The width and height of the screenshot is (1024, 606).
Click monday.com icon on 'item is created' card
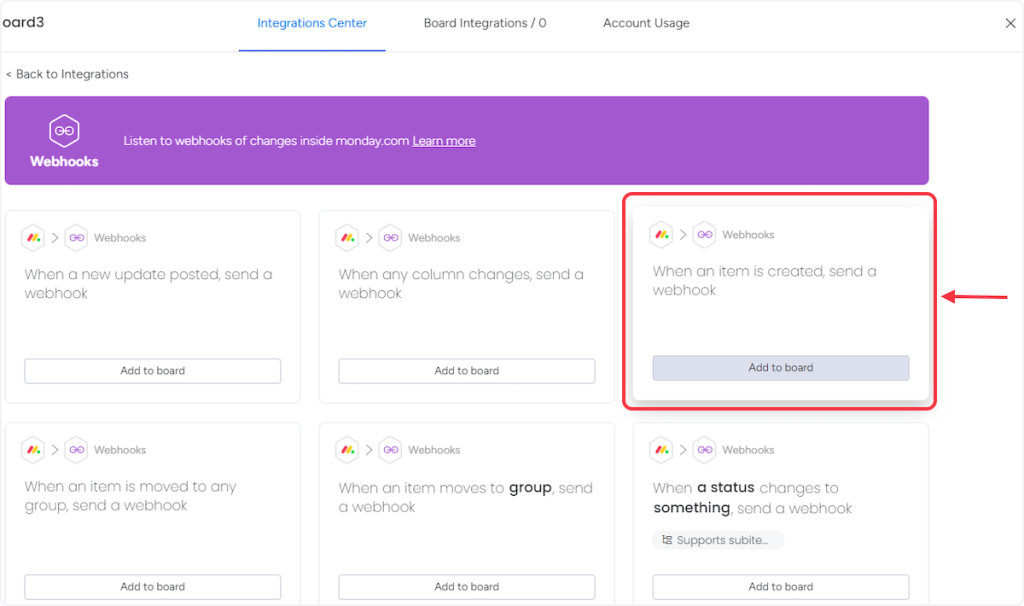661,235
